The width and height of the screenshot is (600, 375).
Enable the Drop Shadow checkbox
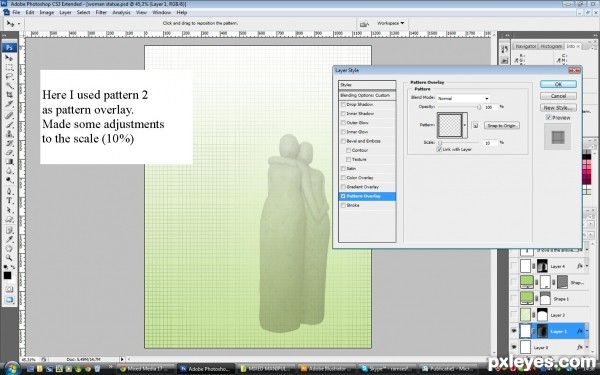pyautogui.click(x=343, y=104)
